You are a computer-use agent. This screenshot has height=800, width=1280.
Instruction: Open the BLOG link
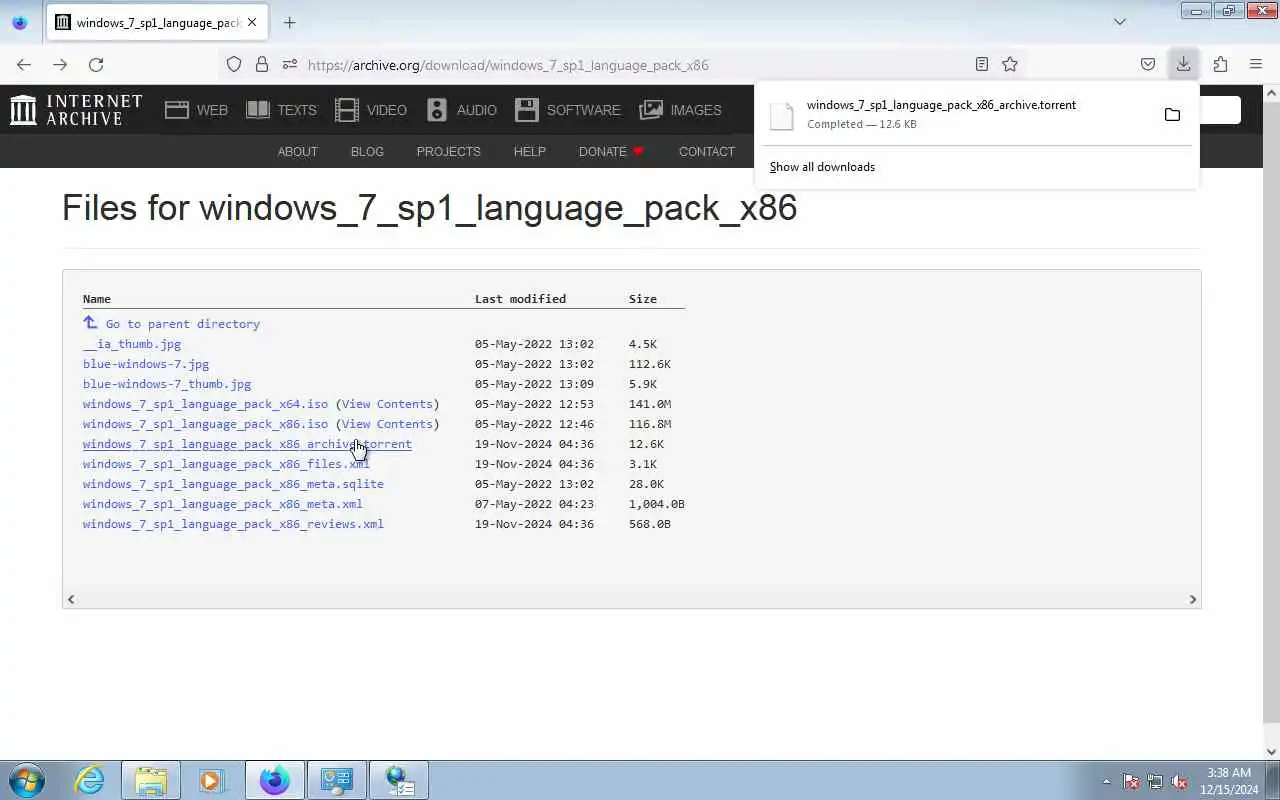coord(367,152)
